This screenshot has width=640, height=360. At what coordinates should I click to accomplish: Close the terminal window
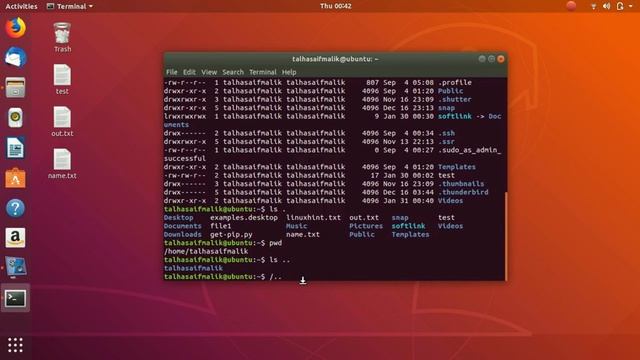tap(501, 59)
